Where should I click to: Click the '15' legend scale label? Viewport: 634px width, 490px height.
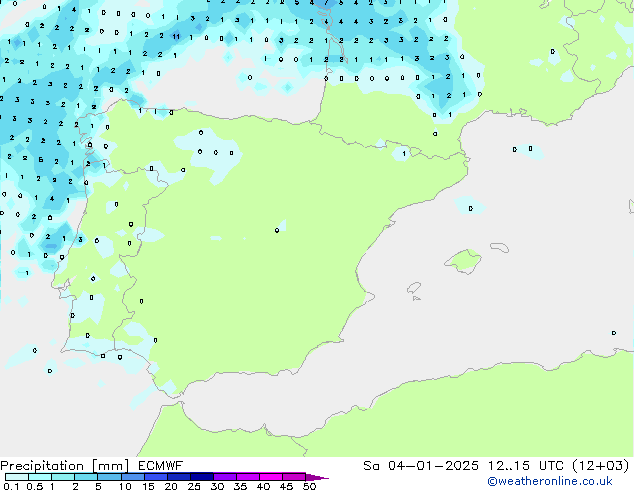click(x=148, y=486)
